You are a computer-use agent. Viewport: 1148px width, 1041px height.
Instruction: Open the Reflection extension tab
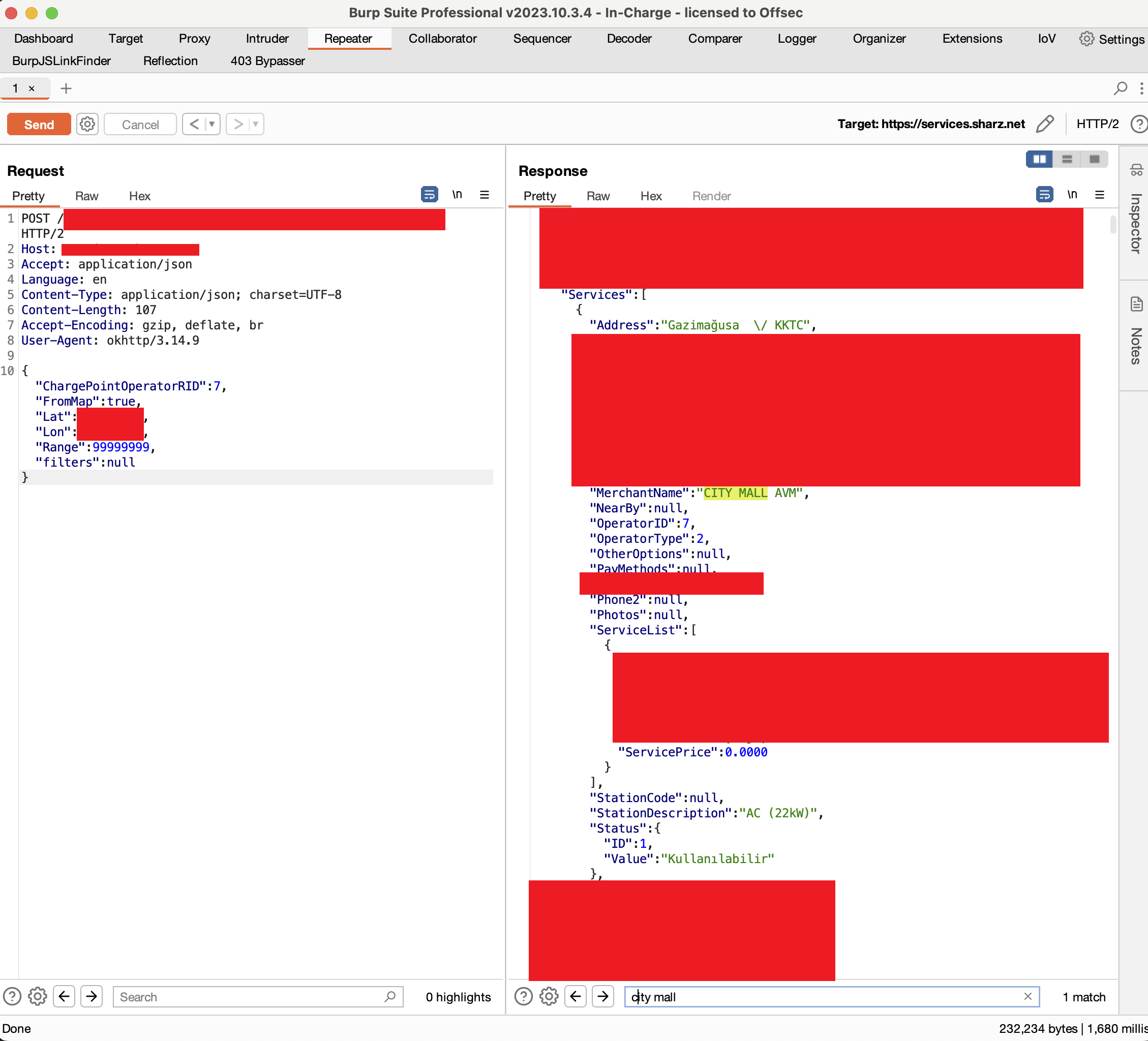click(x=170, y=60)
